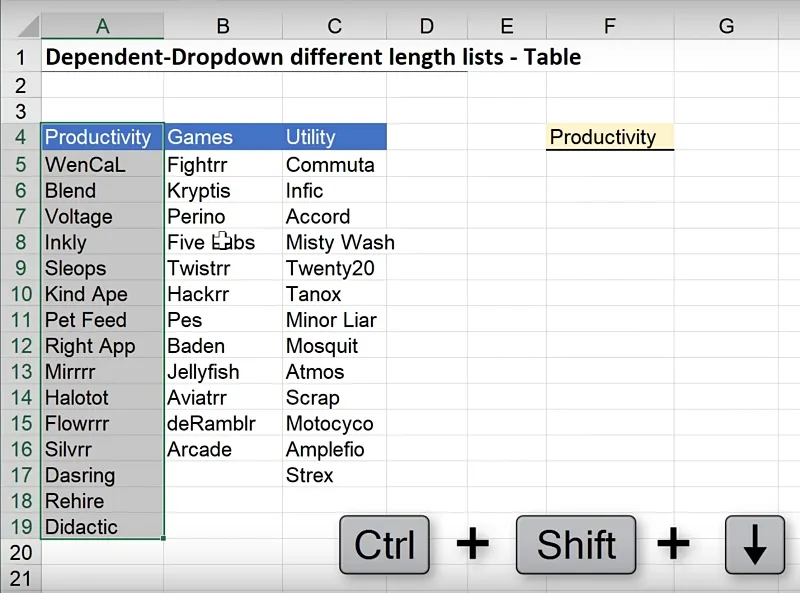Click the Shift key overlay
800x593 pixels.
[x=576, y=545]
